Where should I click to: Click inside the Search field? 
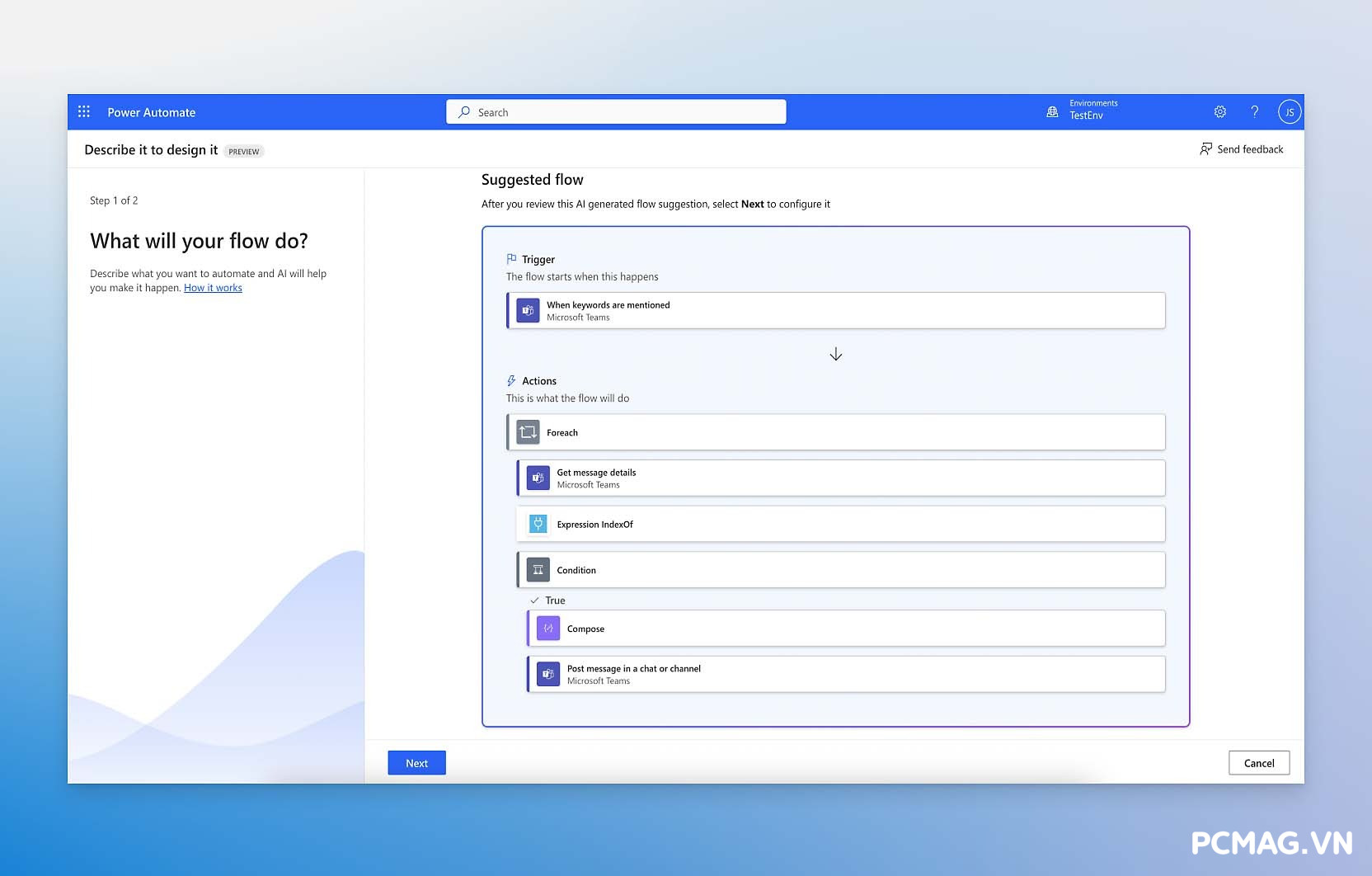pyautogui.click(x=615, y=111)
